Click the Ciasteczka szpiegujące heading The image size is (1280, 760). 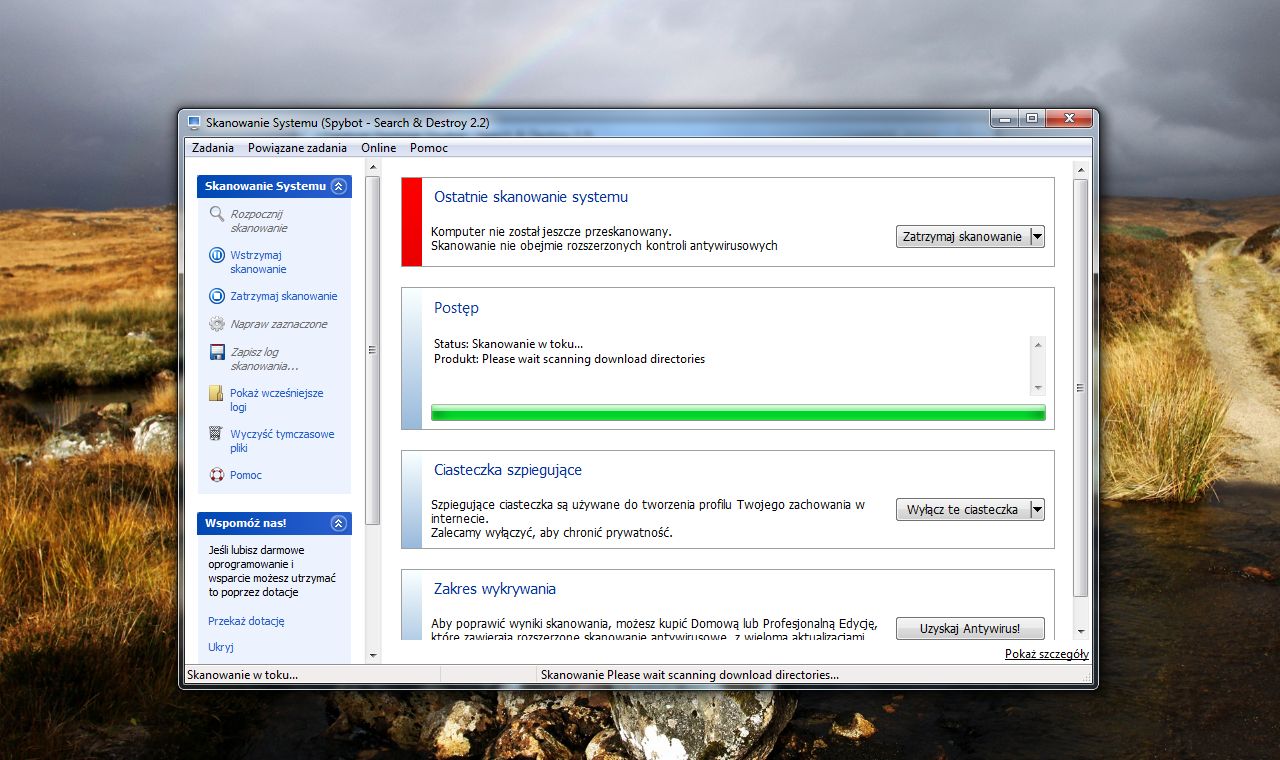508,470
